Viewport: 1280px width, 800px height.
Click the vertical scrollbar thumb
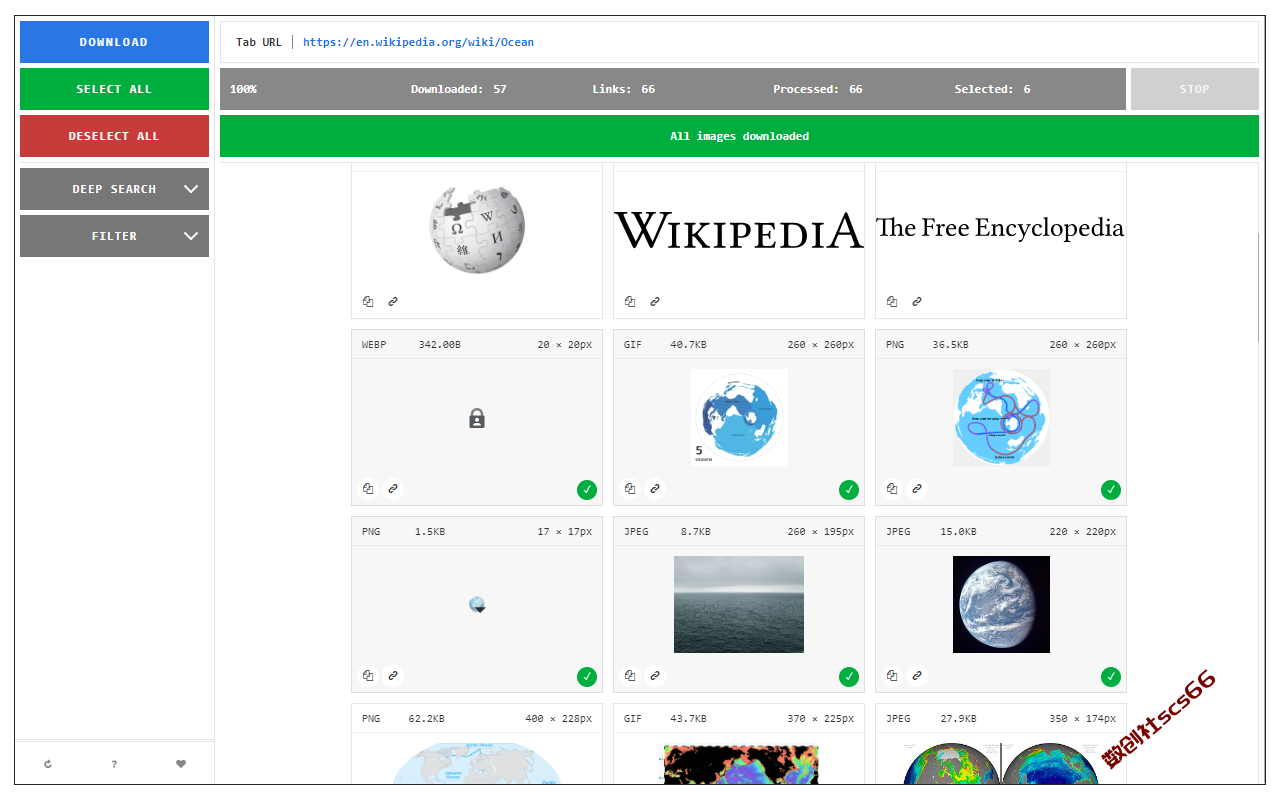pos(1260,287)
